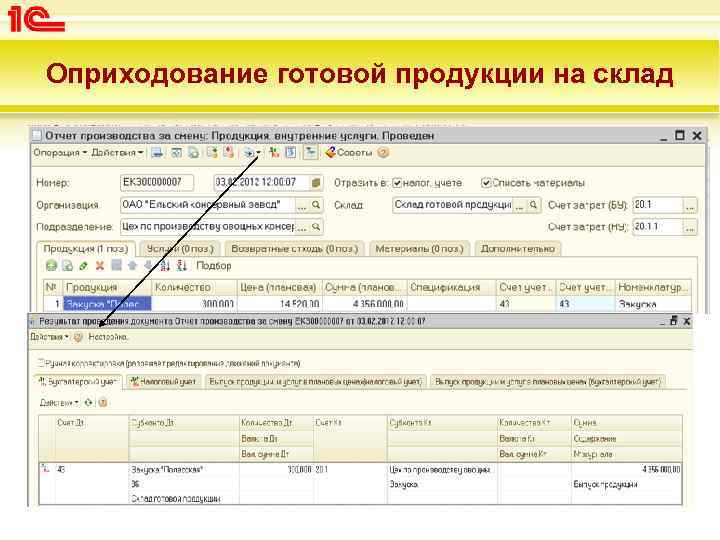
Task: Toggle Ручная корректировка checkbox
Action: click(x=41, y=363)
